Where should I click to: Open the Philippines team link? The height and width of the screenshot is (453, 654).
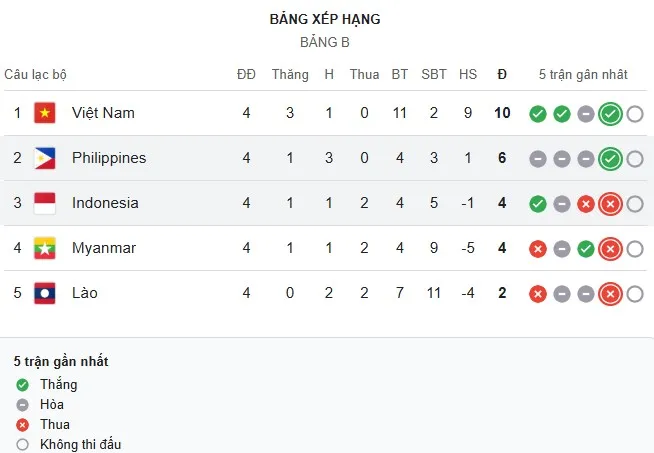[x=109, y=158]
